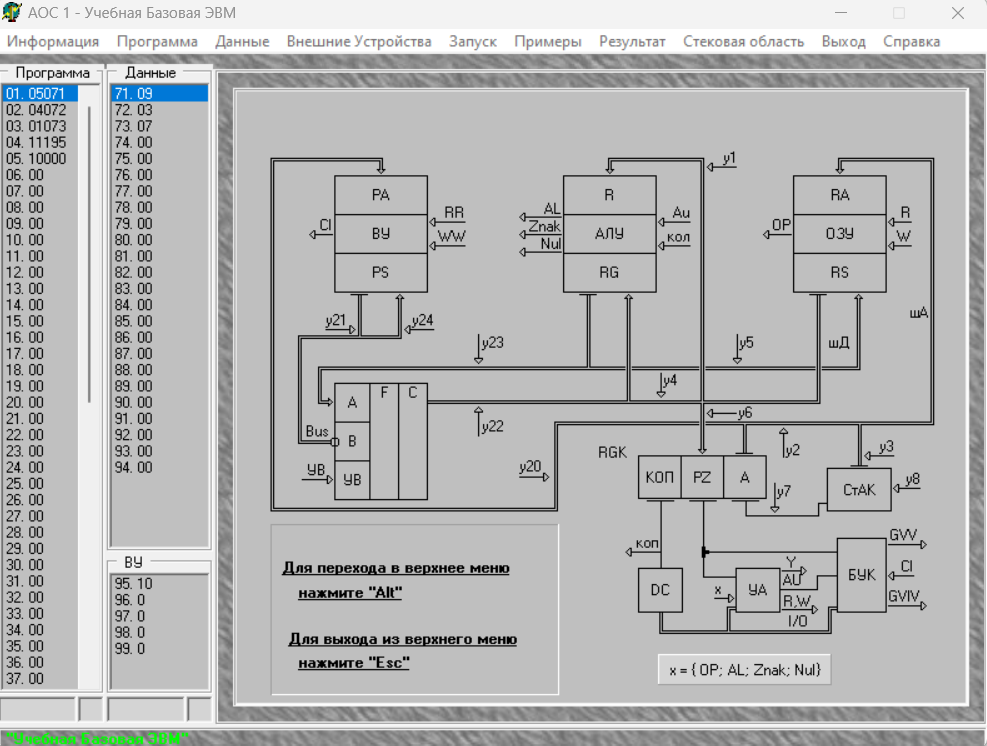This screenshot has height=746, width=987.
Task: Click the УВ cell in register block
Action: point(352,480)
